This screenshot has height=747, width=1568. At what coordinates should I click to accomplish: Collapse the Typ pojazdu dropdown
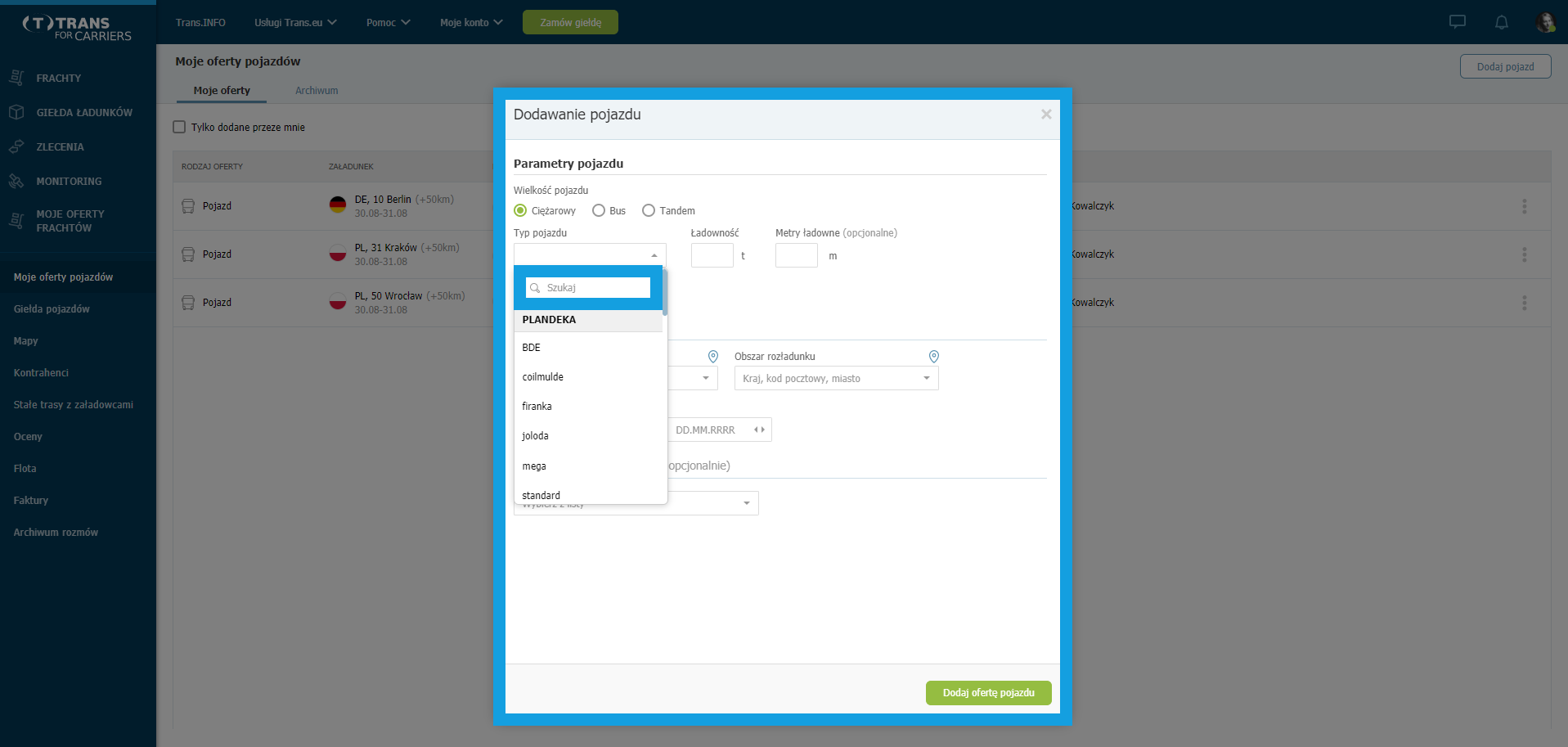pyautogui.click(x=654, y=255)
